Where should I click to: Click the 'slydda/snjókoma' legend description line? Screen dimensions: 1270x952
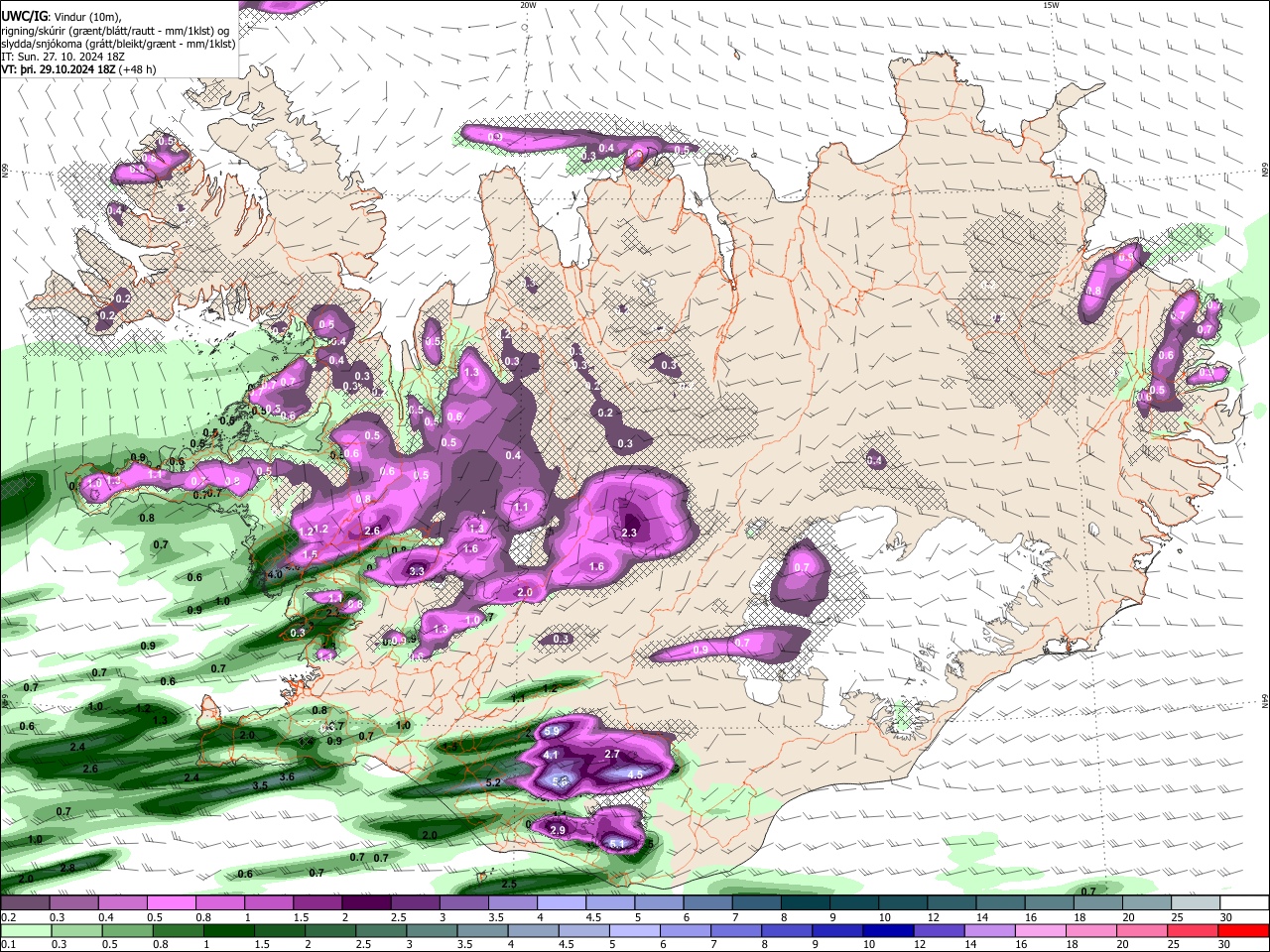tap(118, 44)
